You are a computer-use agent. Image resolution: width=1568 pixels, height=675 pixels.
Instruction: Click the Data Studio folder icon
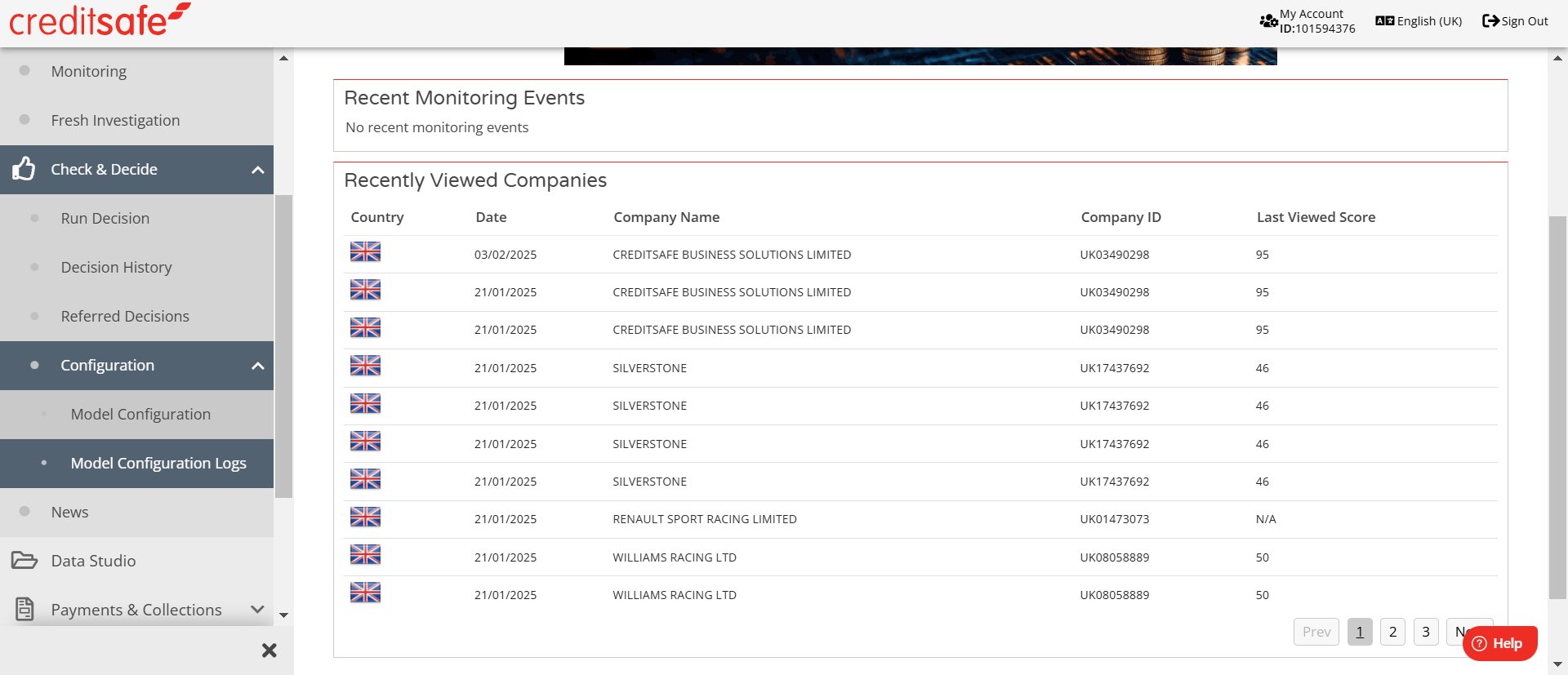tap(24, 561)
